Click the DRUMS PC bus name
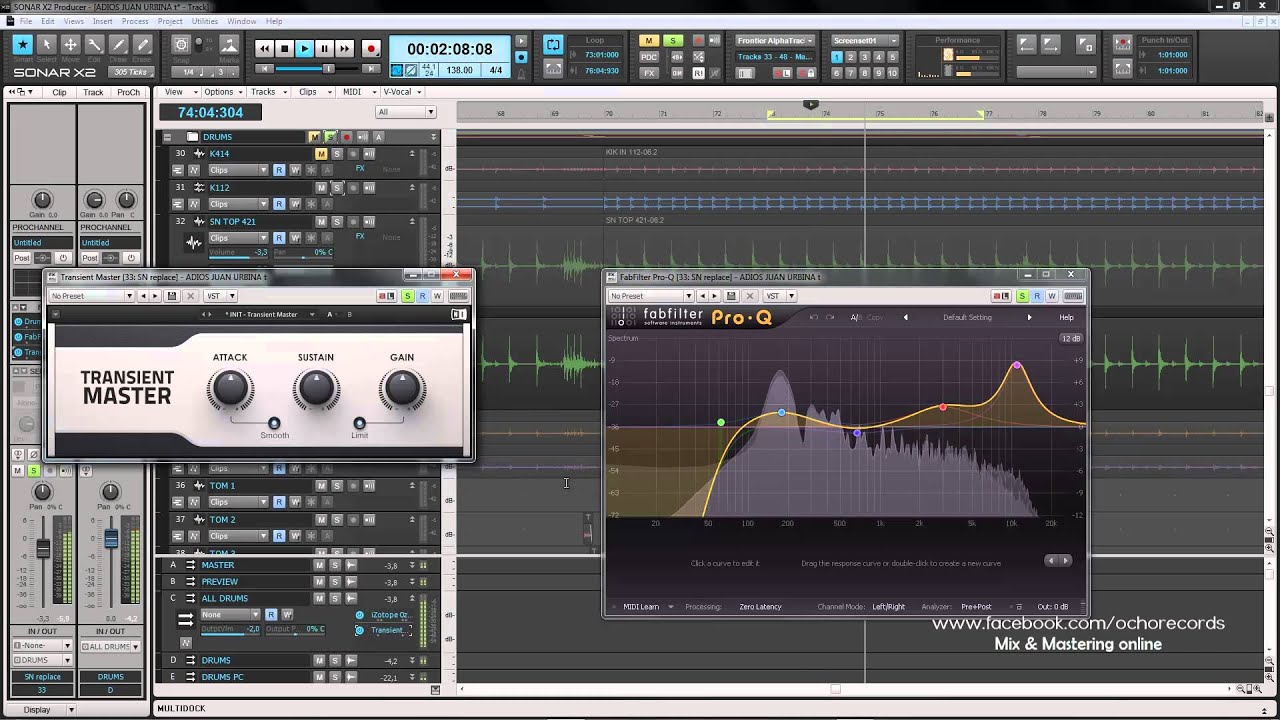The image size is (1280, 720). 222,677
